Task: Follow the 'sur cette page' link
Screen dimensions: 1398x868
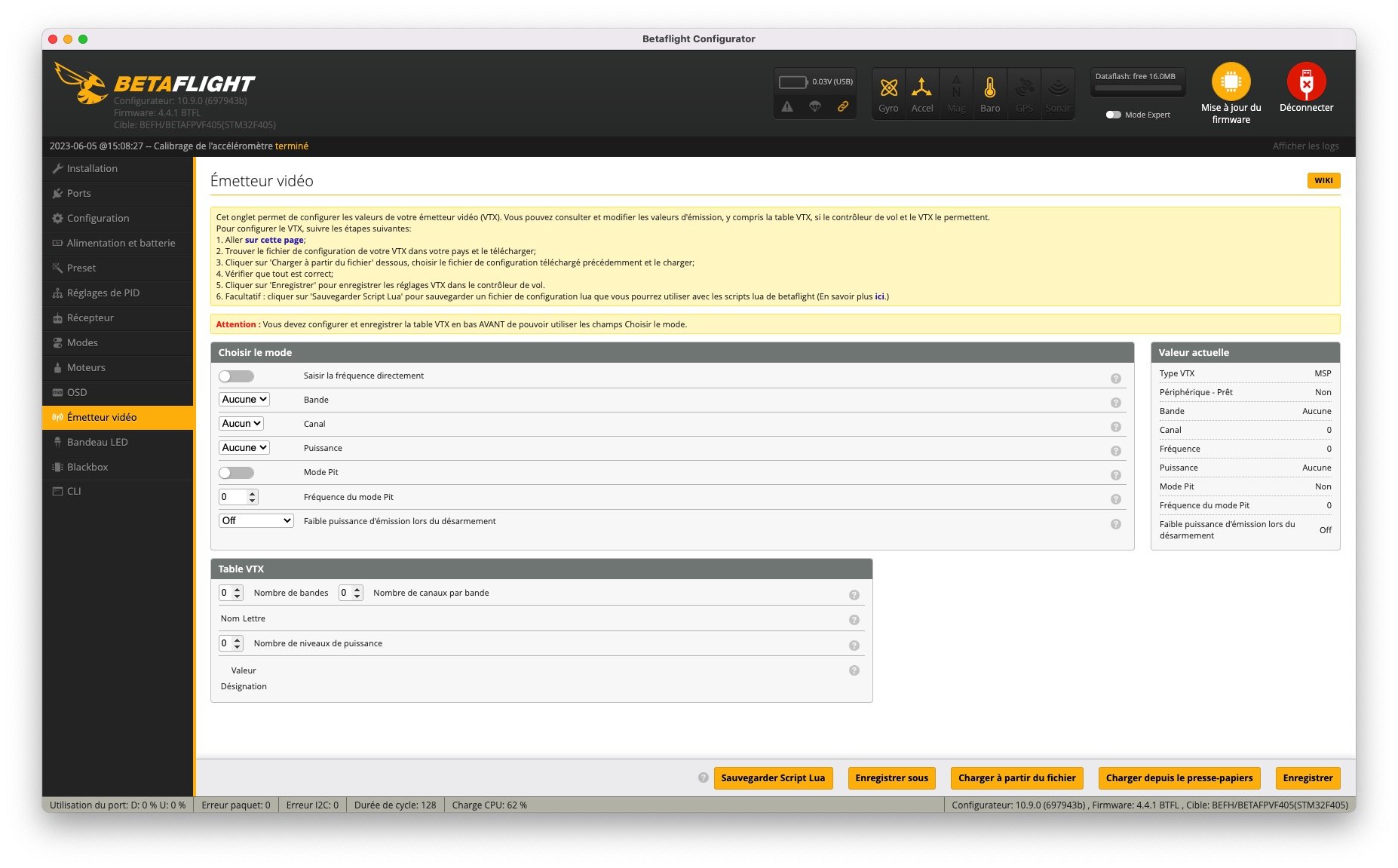Action: [x=274, y=240]
